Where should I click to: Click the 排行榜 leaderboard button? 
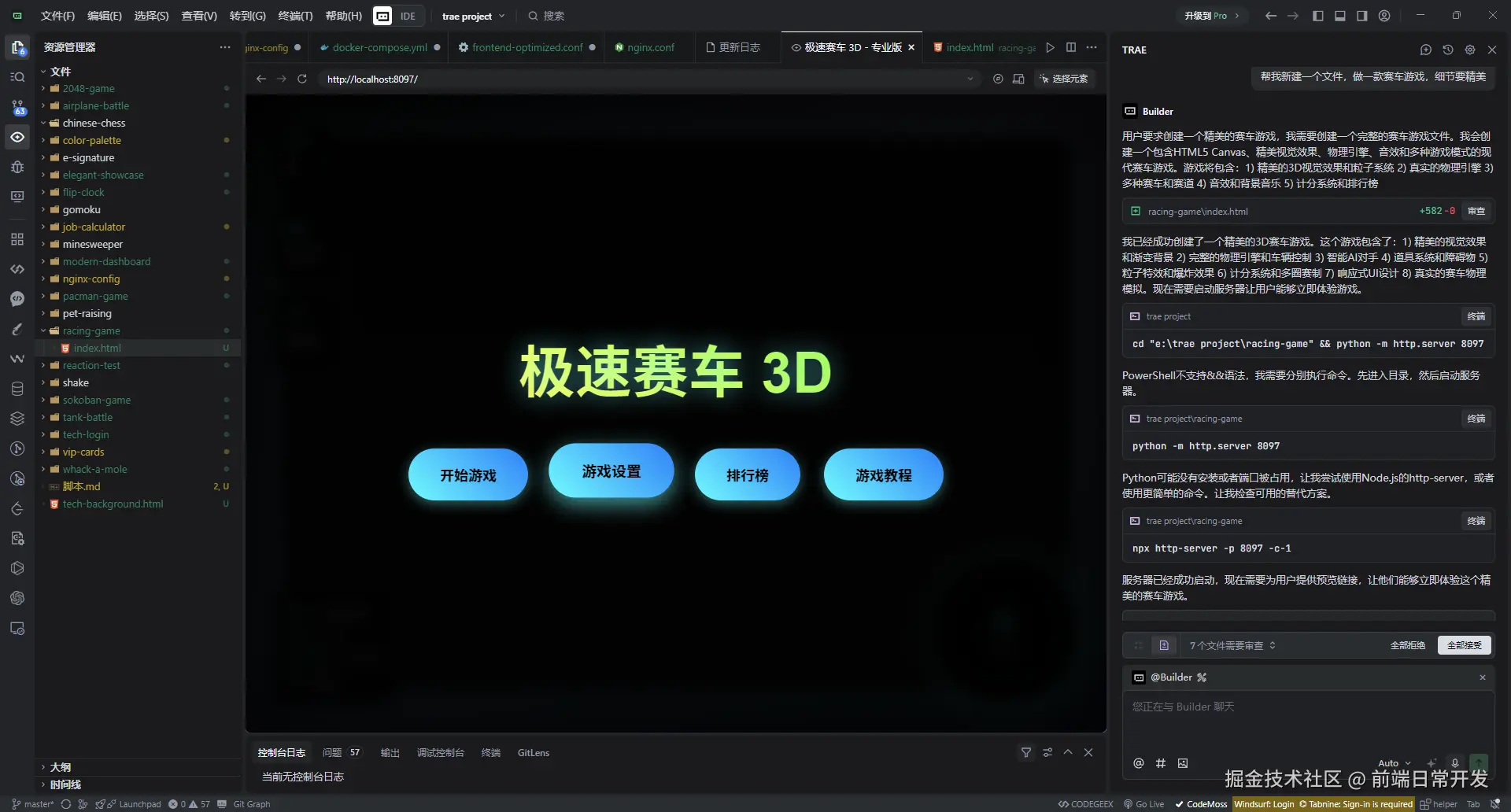pyautogui.click(x=748, y=475)
